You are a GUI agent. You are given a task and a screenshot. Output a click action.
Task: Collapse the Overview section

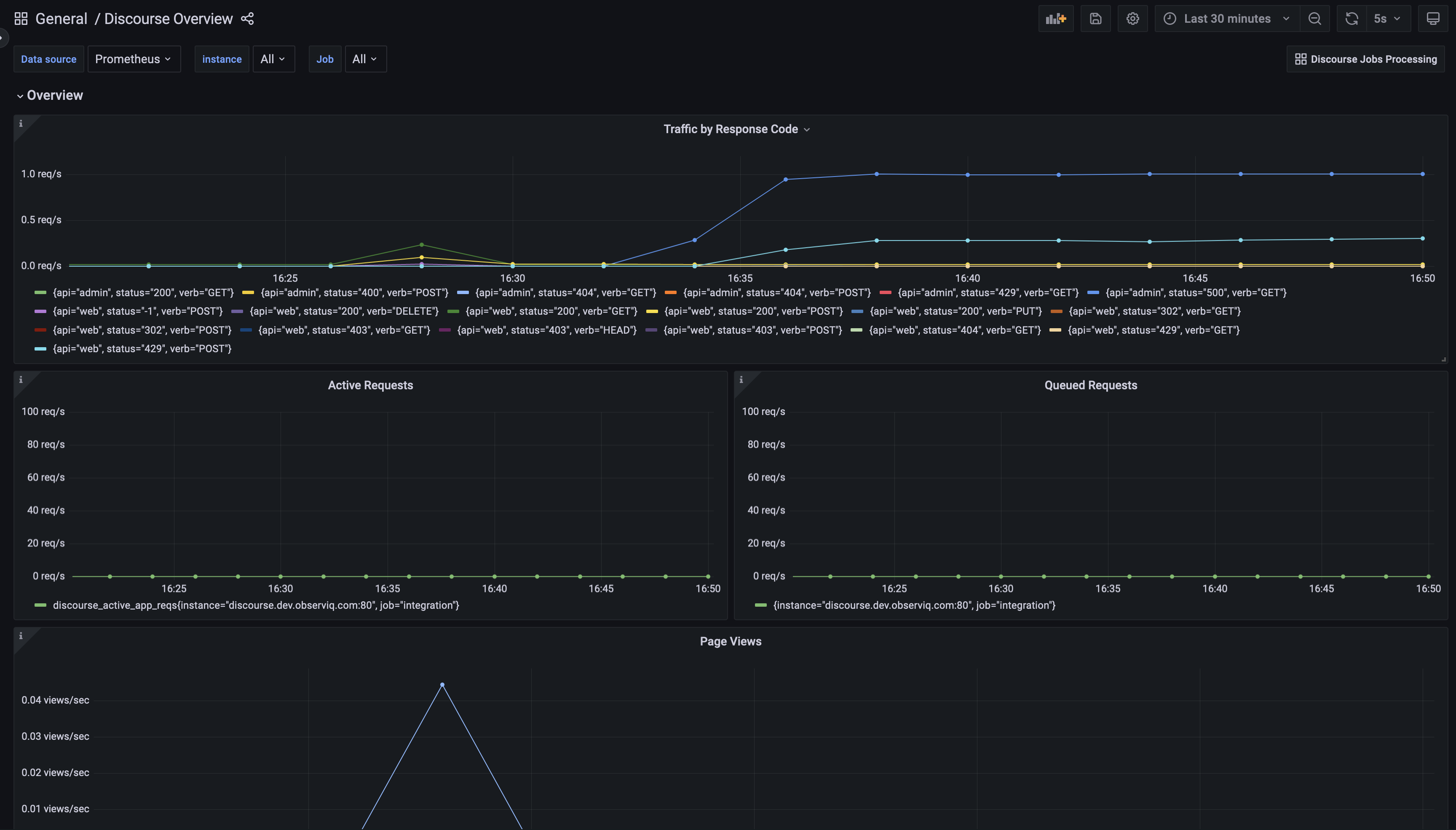point(54,95)
